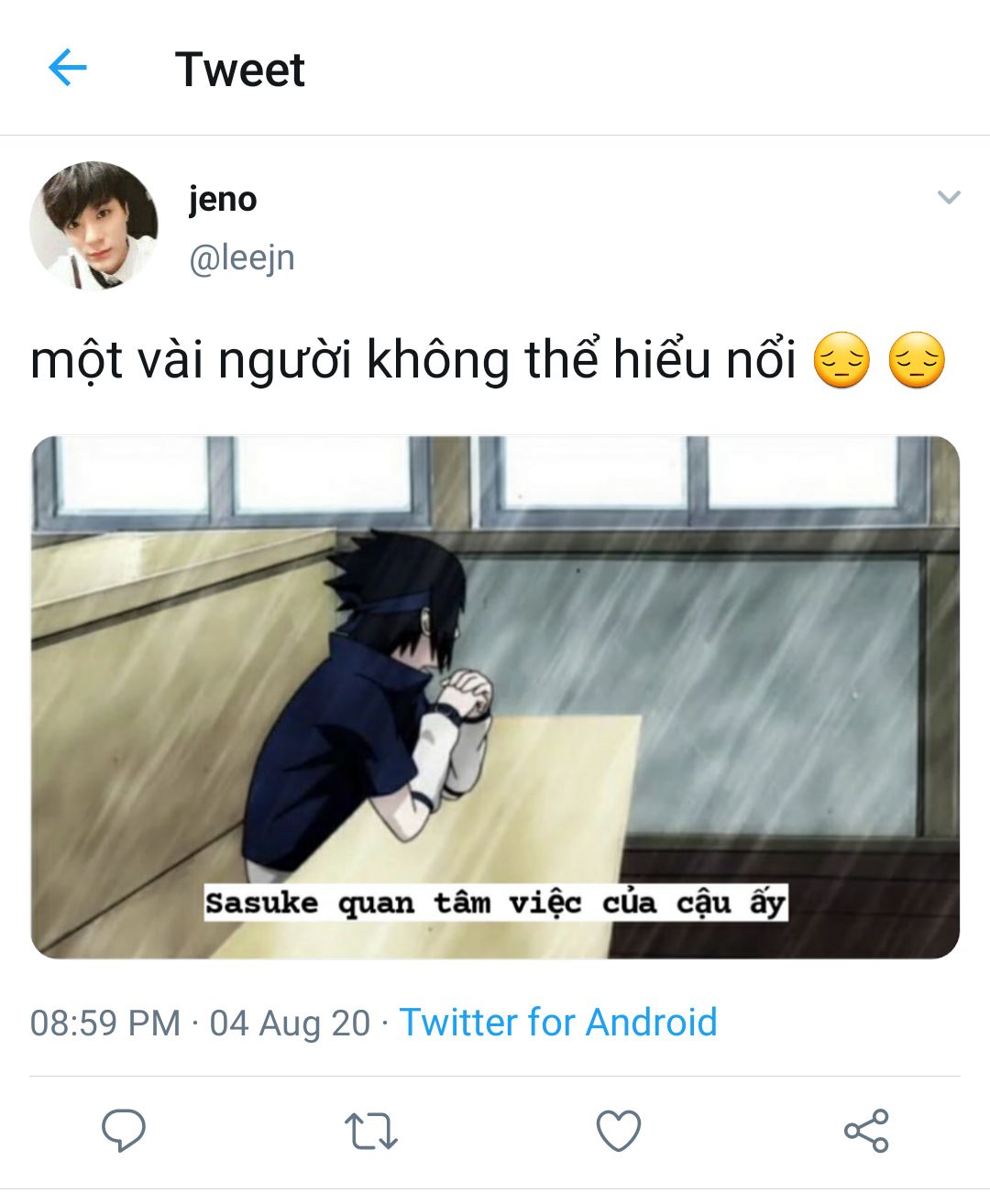Tap the second pensive emoji

click(x=917, y=361)
